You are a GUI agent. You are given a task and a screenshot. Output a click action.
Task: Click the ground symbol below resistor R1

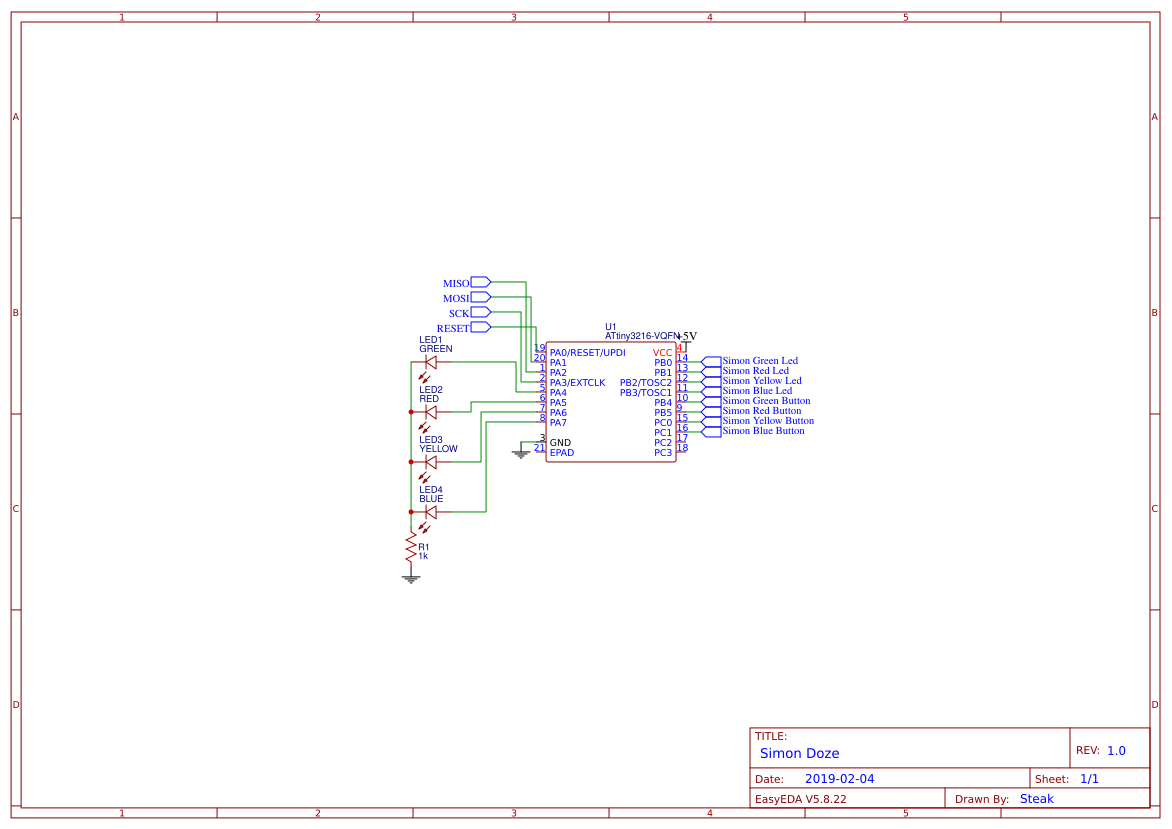pyautogui.click(x=410, y=578)
